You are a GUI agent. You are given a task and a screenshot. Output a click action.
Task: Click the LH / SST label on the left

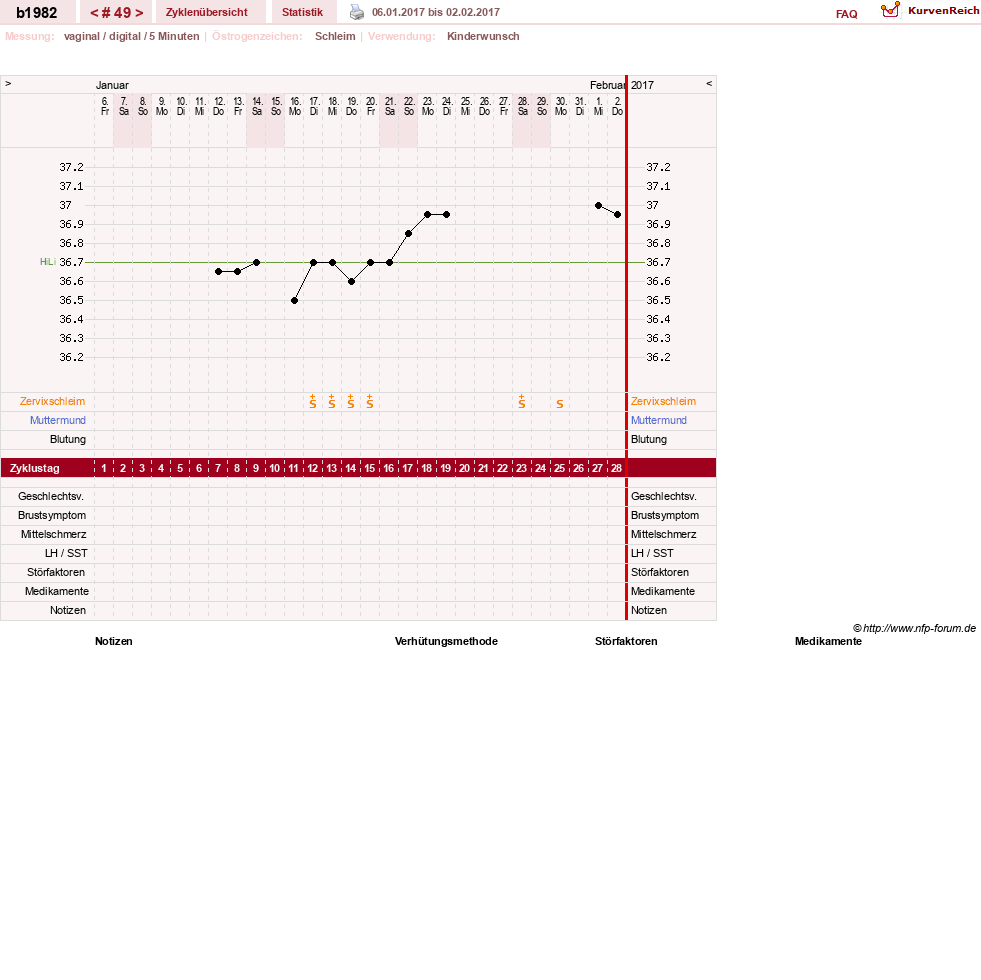point(66,553)
